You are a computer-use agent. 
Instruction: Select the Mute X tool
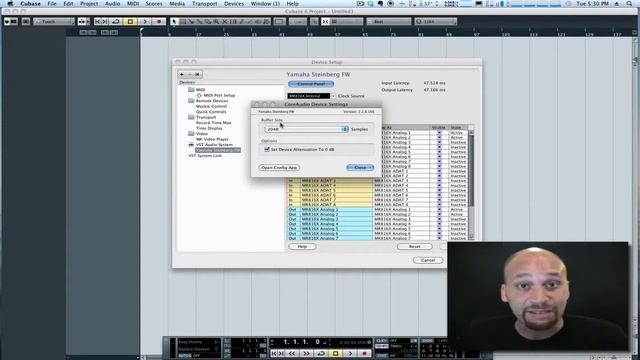click(x=224, y=21)
